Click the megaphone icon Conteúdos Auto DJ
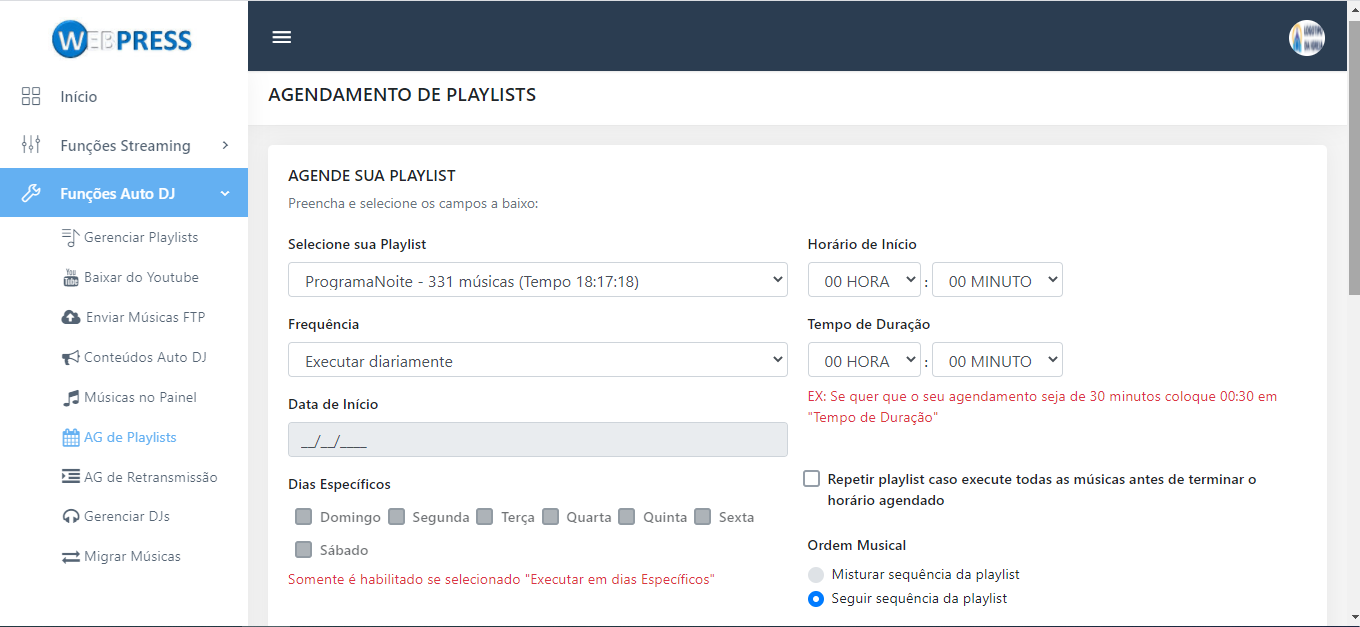The width and height of the screenshot is (1360, 627). click(x=71, y=357)
